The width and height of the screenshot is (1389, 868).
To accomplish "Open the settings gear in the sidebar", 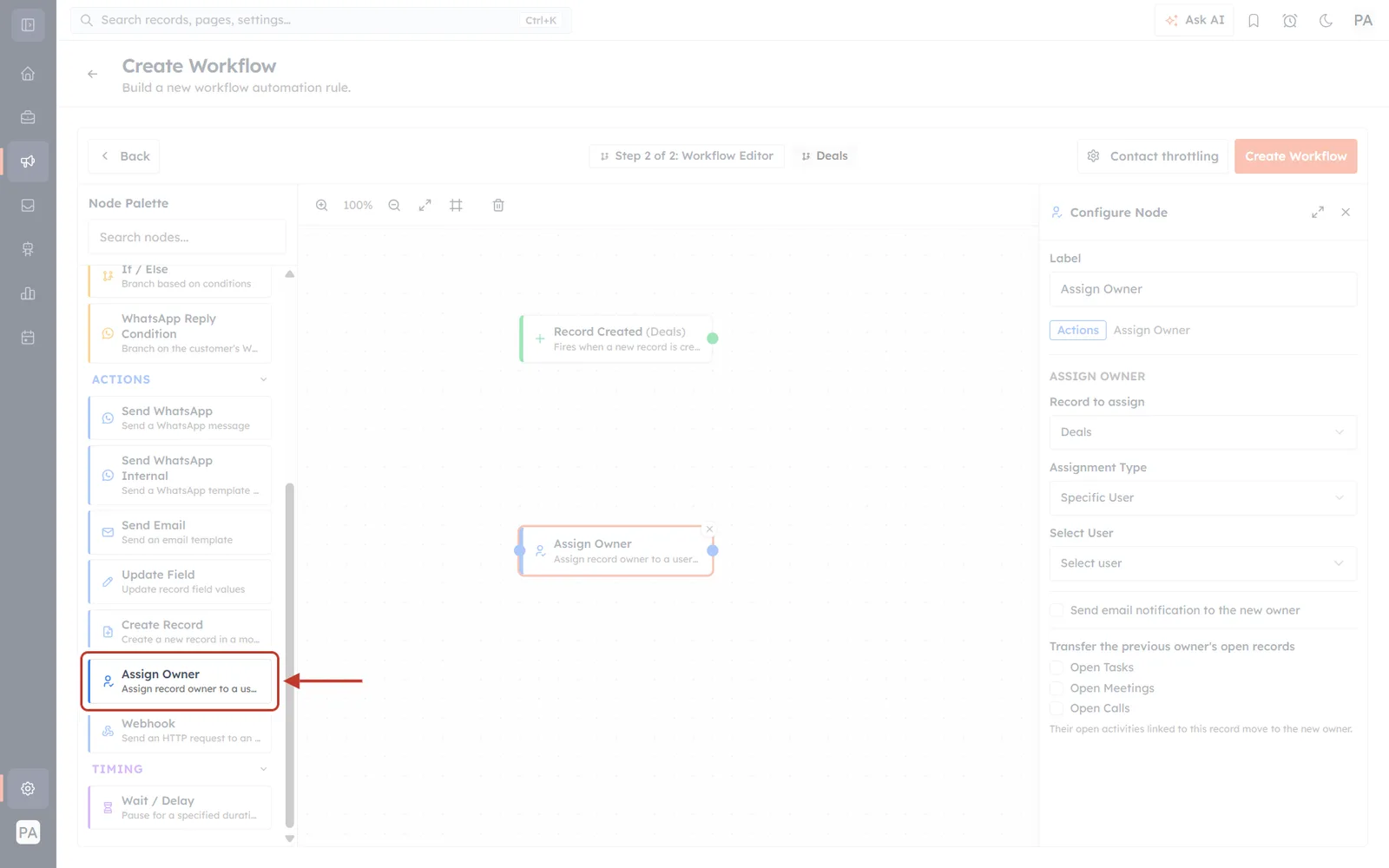I will [28, 788].
